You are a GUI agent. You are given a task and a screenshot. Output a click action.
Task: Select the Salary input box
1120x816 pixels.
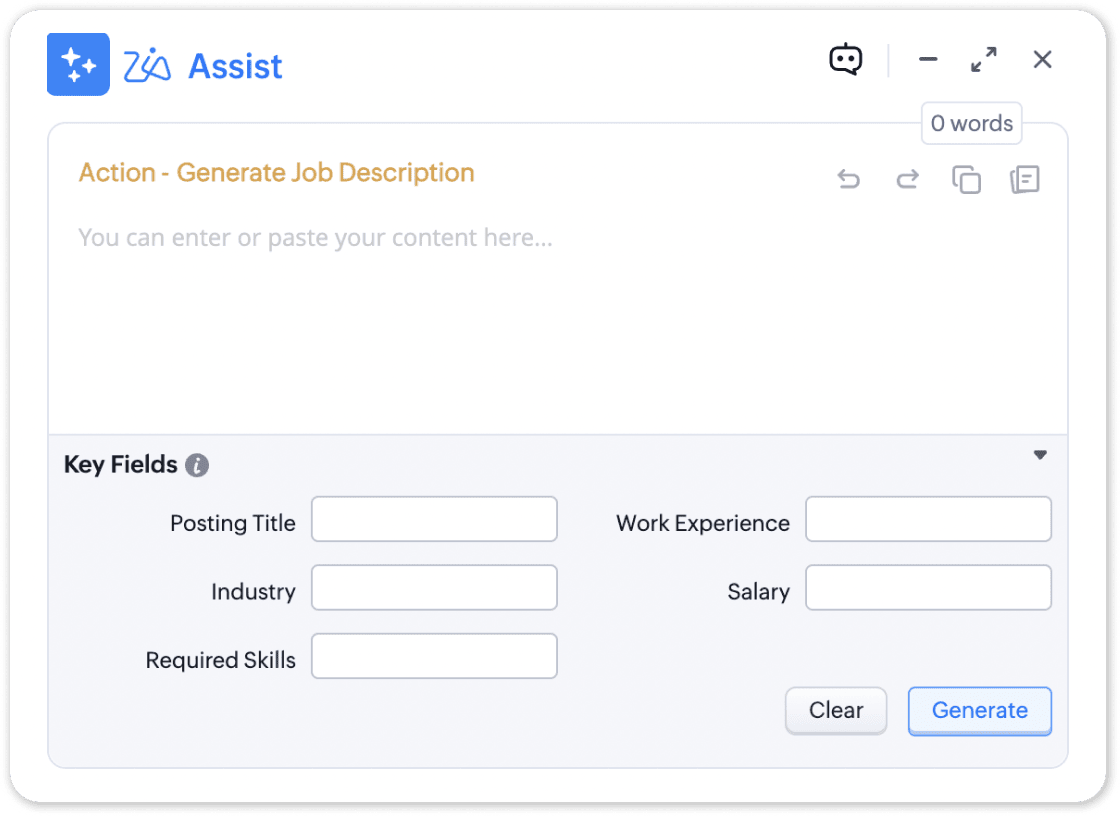928,587
